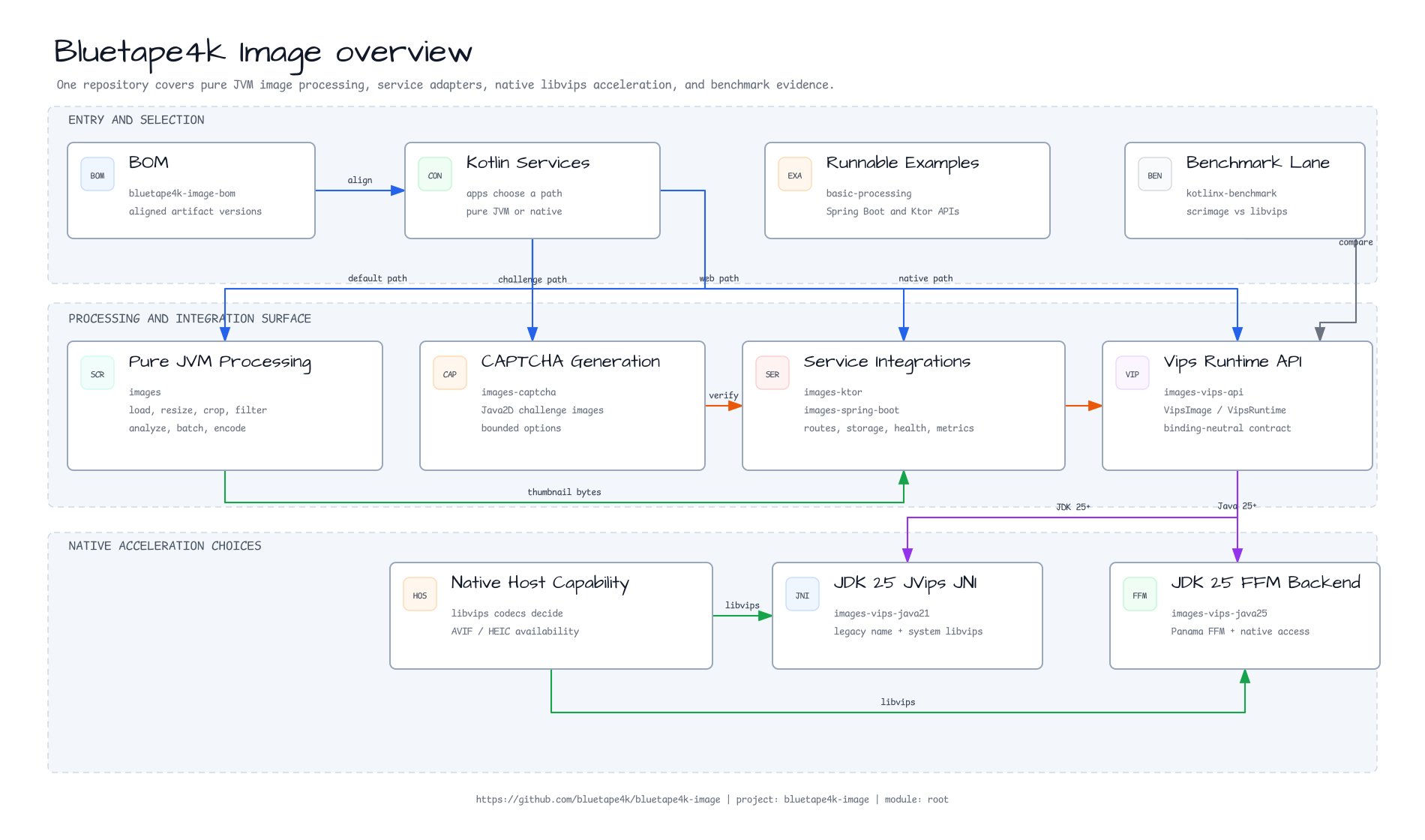The height and width of the screenshot is (840, 1425).
Task: Click 'basic-processing' text
Action: click(x=868, y=193)
